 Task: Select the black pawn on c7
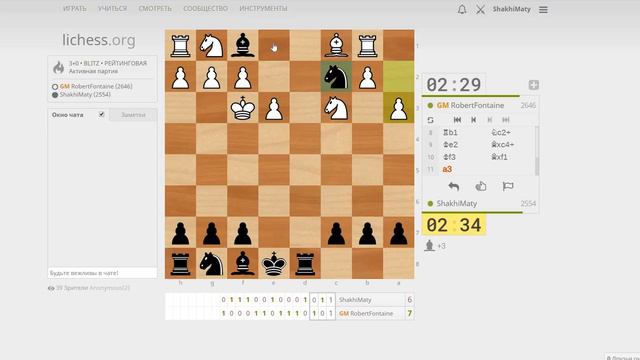(x=336, y=232)
